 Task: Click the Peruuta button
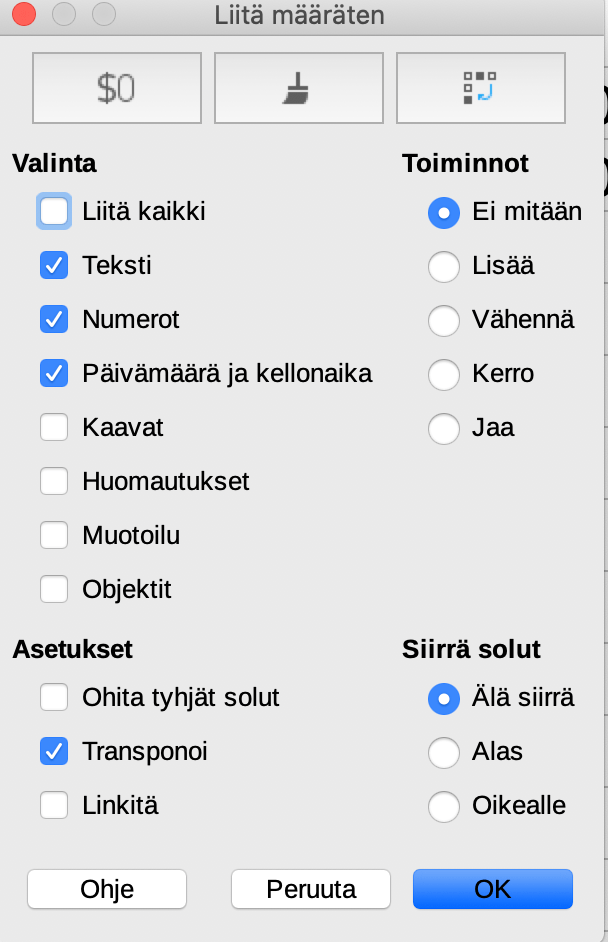pyautogui.click(x=311, y=889)
